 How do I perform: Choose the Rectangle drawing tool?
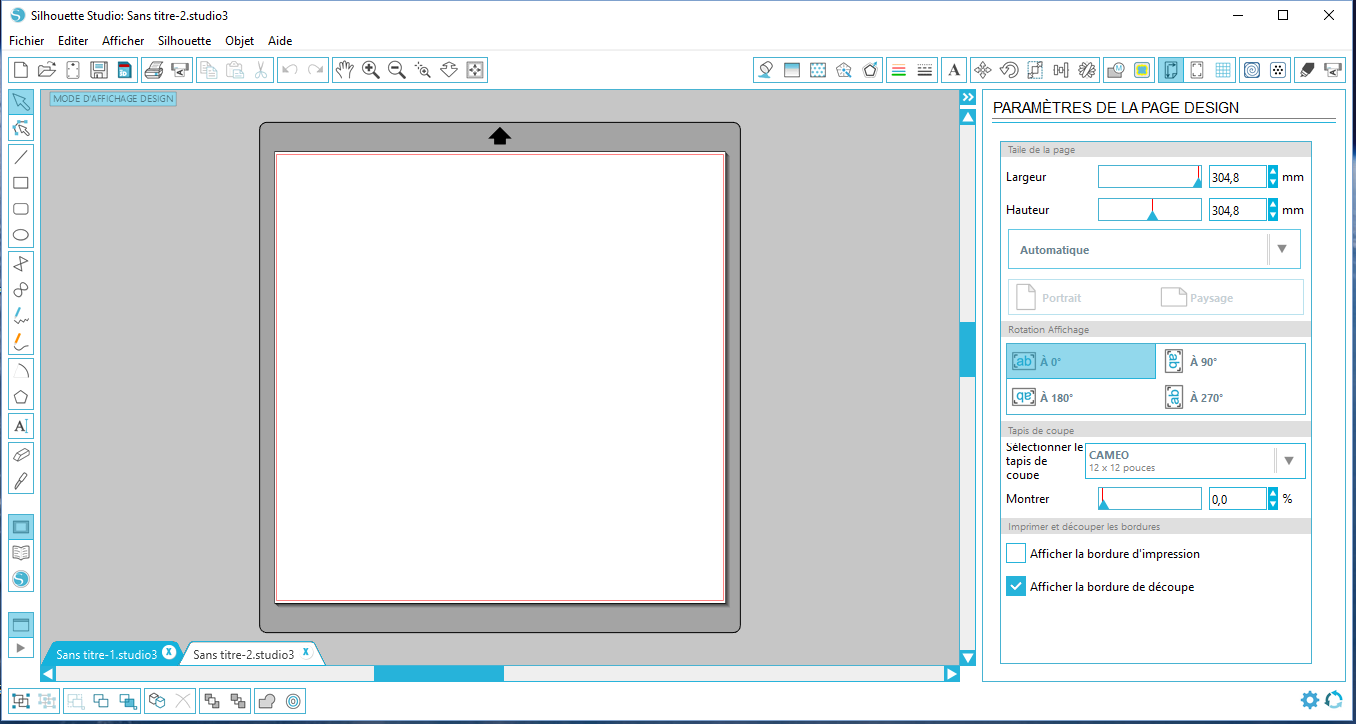20,183
